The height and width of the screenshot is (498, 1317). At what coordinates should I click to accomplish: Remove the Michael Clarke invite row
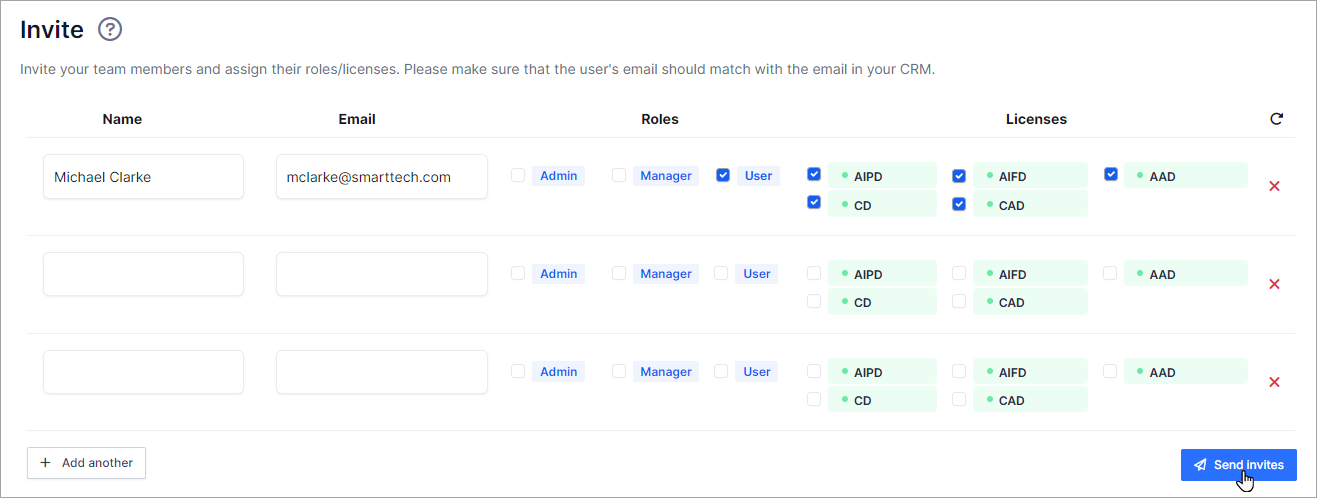pyautogui.click(x=1274, y=186)
